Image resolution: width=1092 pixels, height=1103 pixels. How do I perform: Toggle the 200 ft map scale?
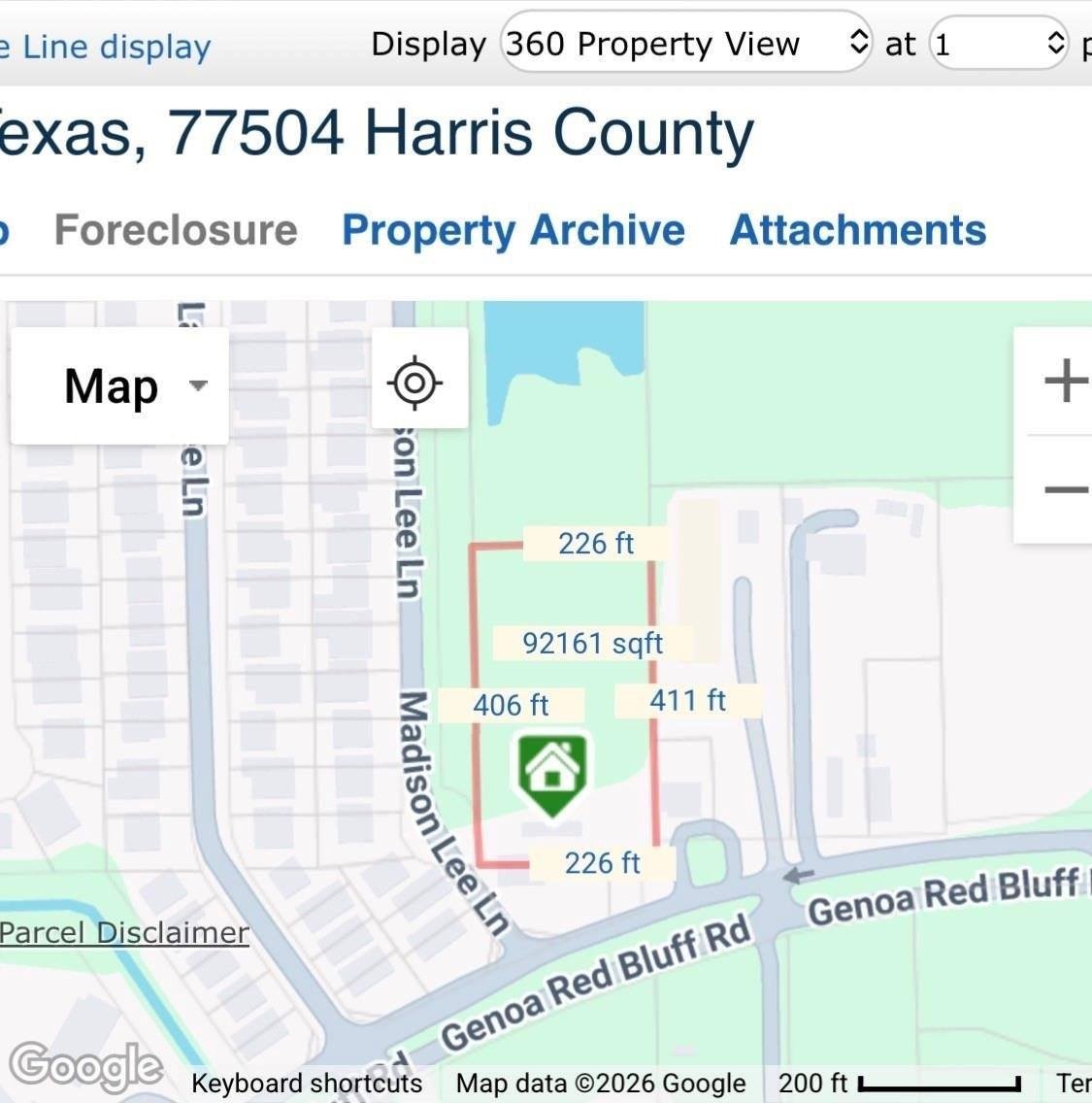point(900,1084)
